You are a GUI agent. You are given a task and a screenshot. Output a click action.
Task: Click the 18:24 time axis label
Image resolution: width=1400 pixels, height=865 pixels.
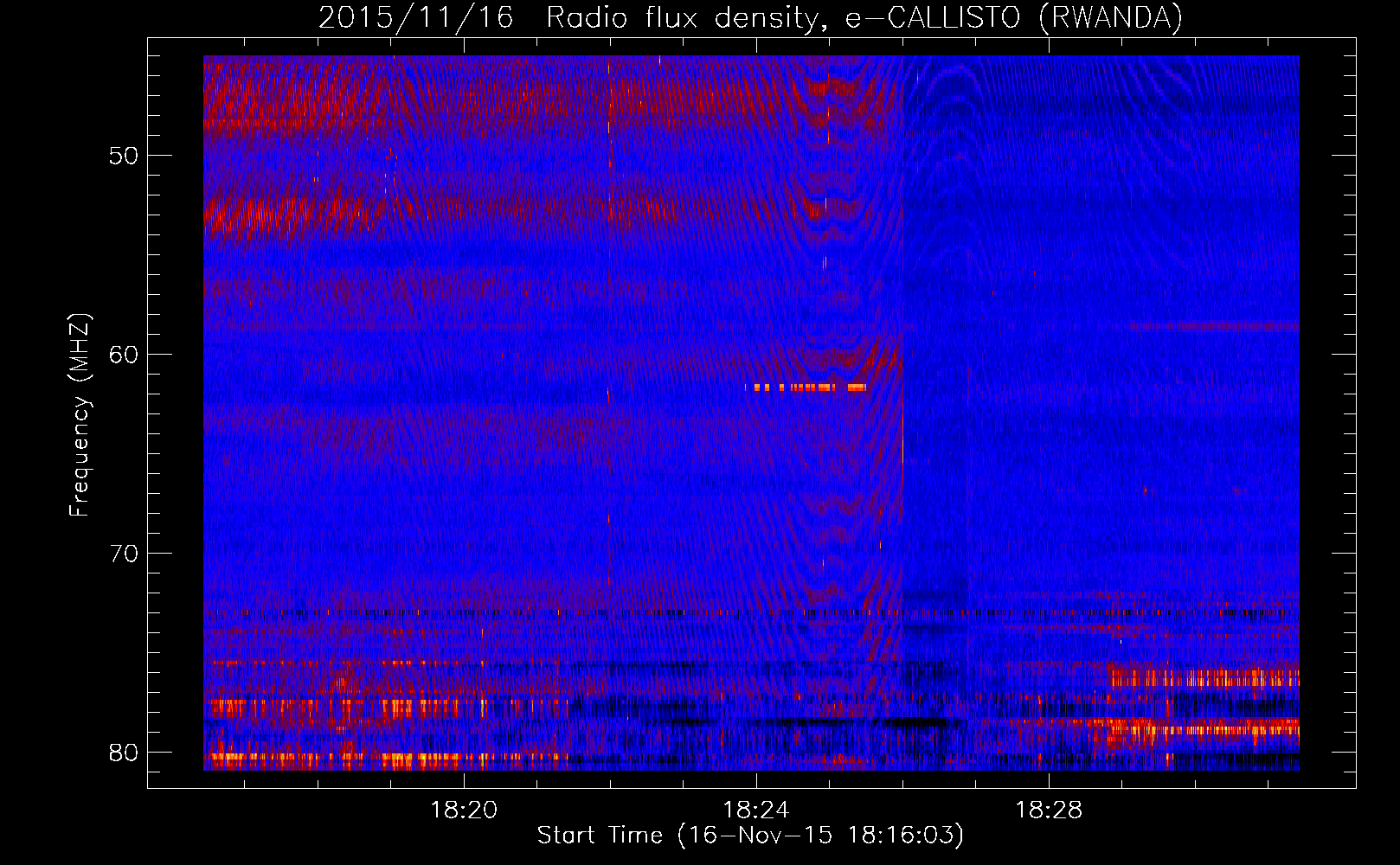[x=756, y=811]
